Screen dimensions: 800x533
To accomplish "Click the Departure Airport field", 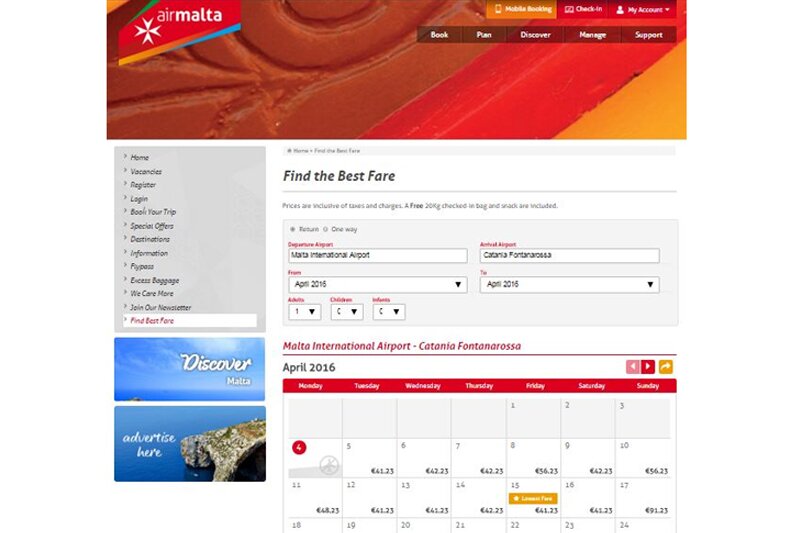I will click(x=378, y=256).
